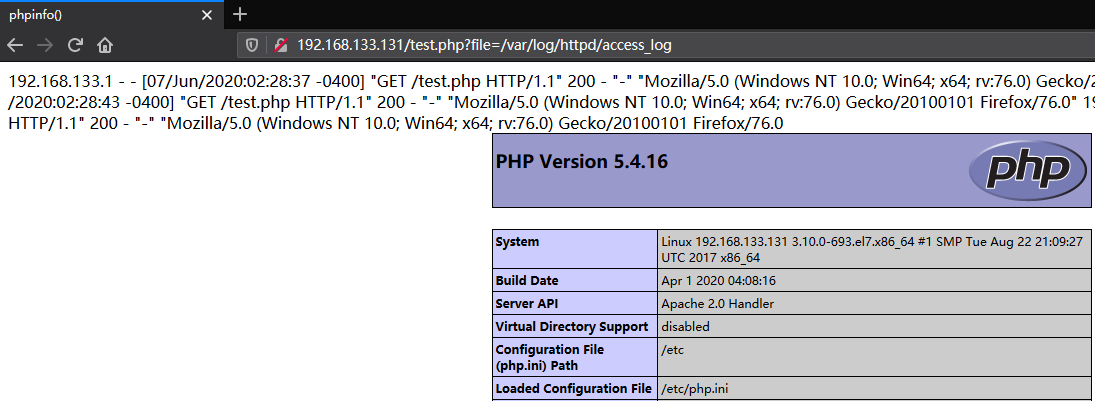The height and width of the screenshot is (401, 1095).
Task: Reload the current page
Action: (75, 45)
